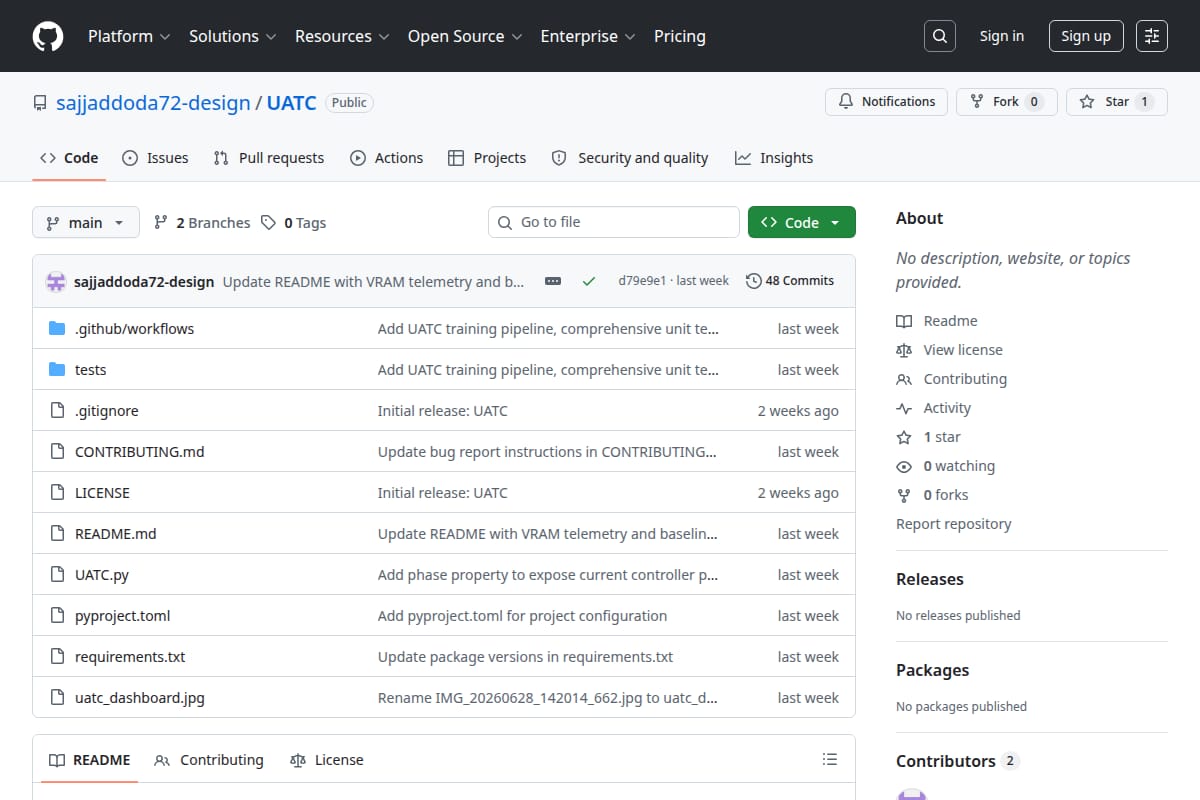Click the Sign up button
Image resolution: width=1200 pixels, height=800 pixels.
click(1086, 36)
